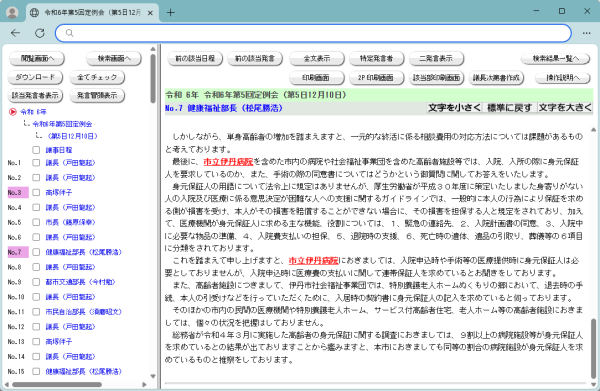Open the browser three-dot menu

(x=586, y=33)
